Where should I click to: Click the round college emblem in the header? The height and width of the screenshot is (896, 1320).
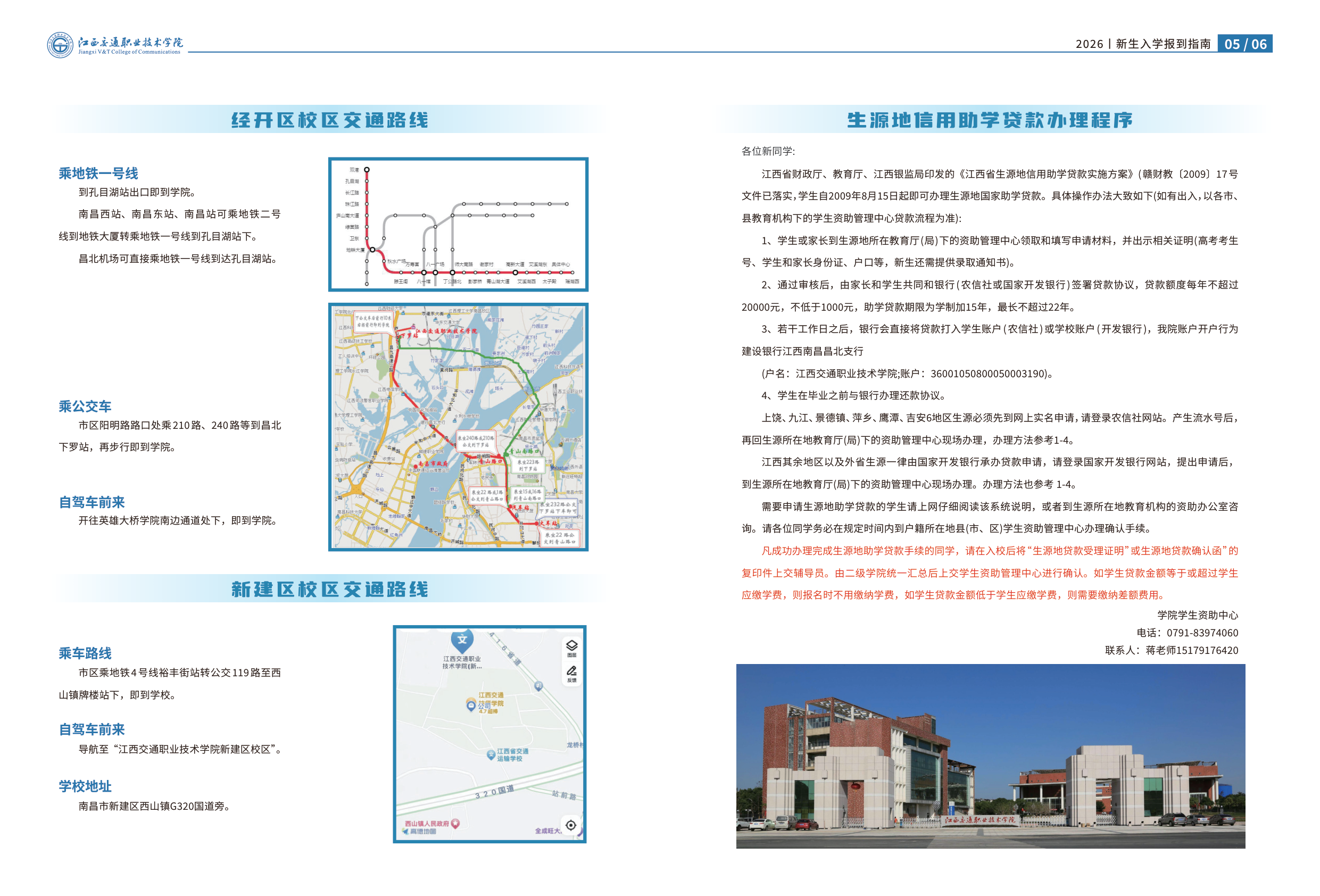pos(60,45)
